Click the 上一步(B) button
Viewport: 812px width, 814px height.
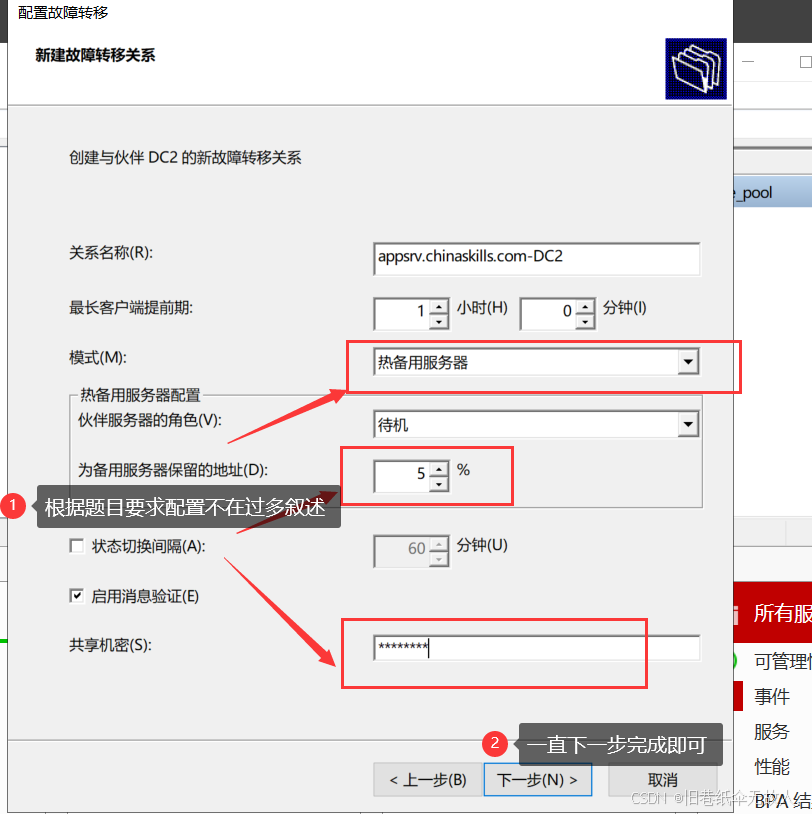click(x=430, y=780)
